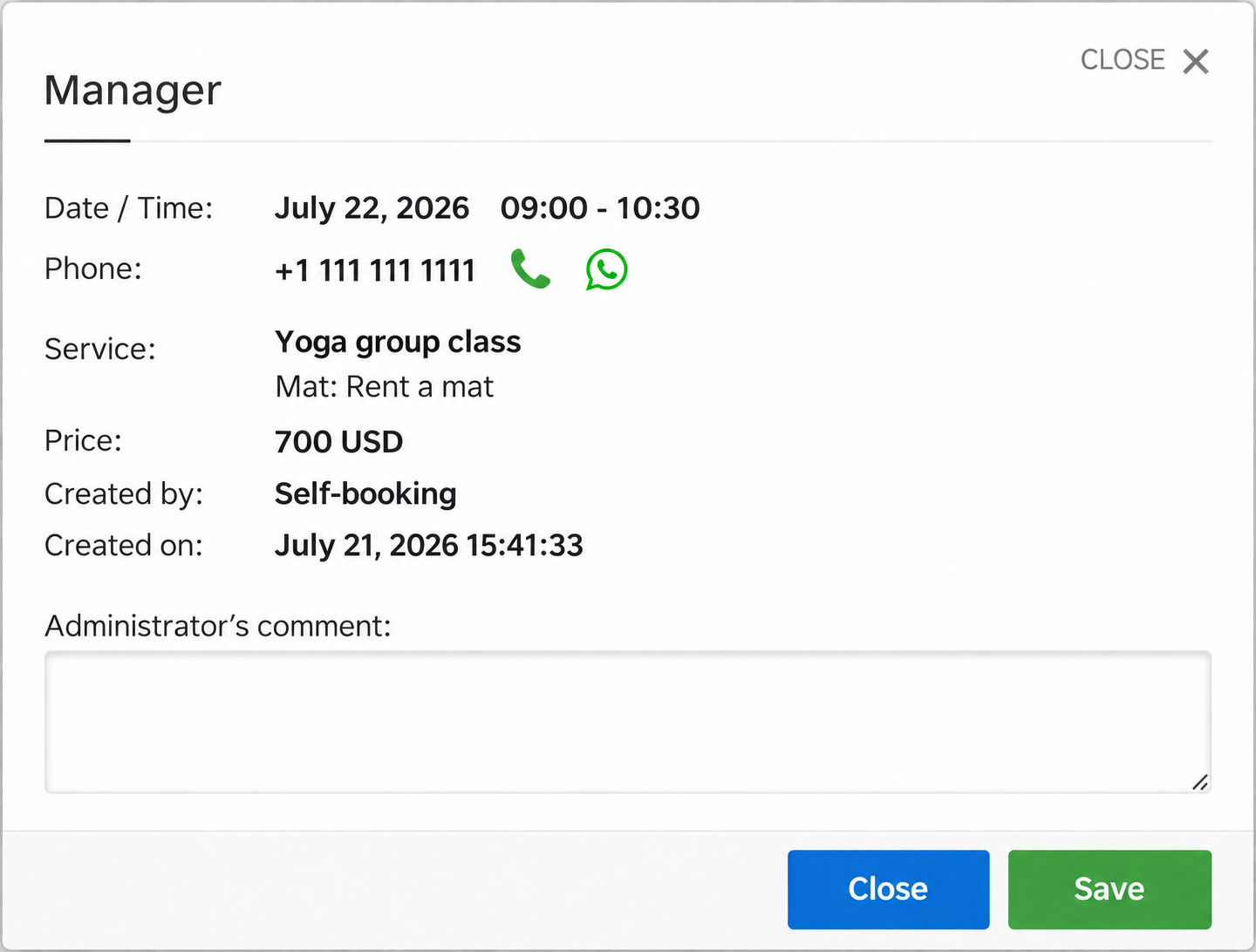Click the date July 22, 2026
Screen dimensions: 1256x952
coord(372,208)
